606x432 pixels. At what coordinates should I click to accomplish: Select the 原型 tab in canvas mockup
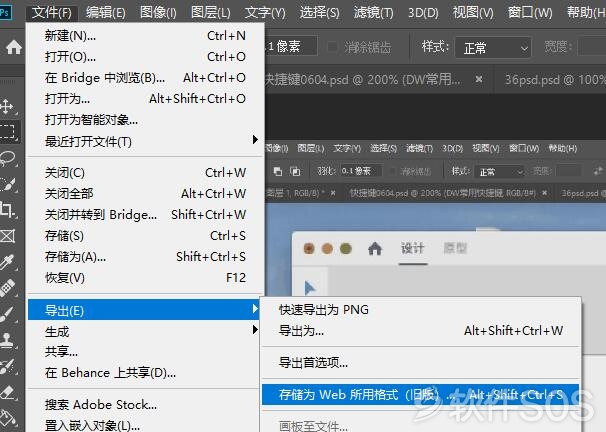click(455, 248)
